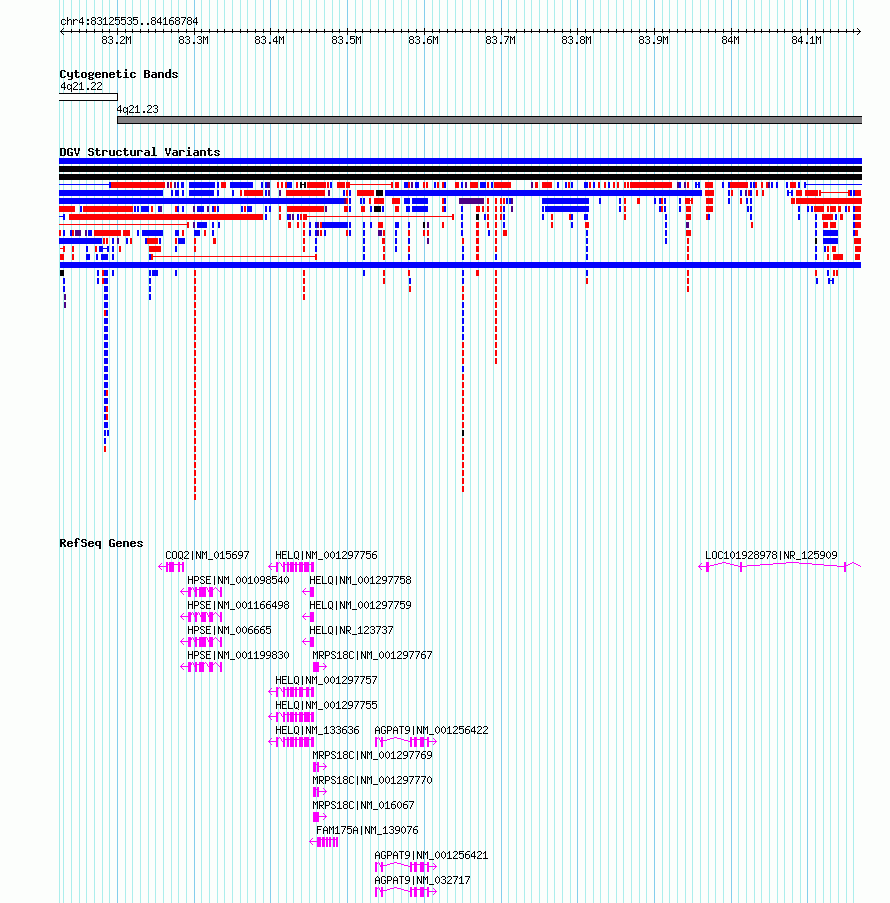Click the HELQ|NM_001297755 transcript label
Image resolution: width=890 pixels, height=903 pixels.
tap(326, 705)
